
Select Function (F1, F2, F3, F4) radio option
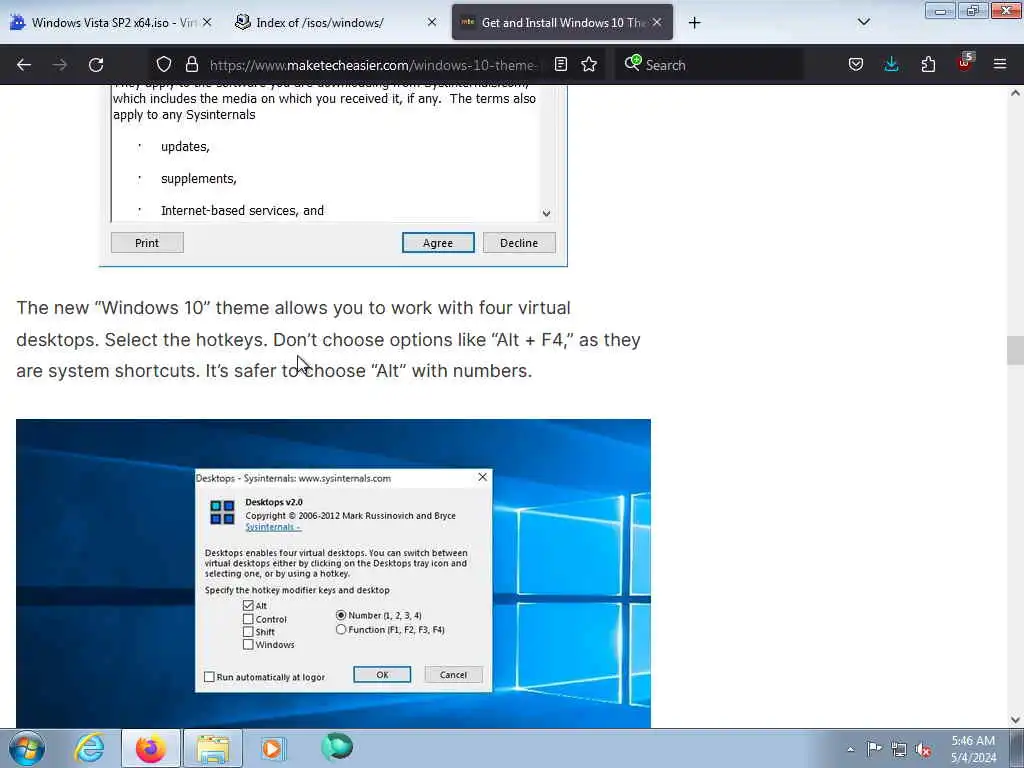point(341,630)
